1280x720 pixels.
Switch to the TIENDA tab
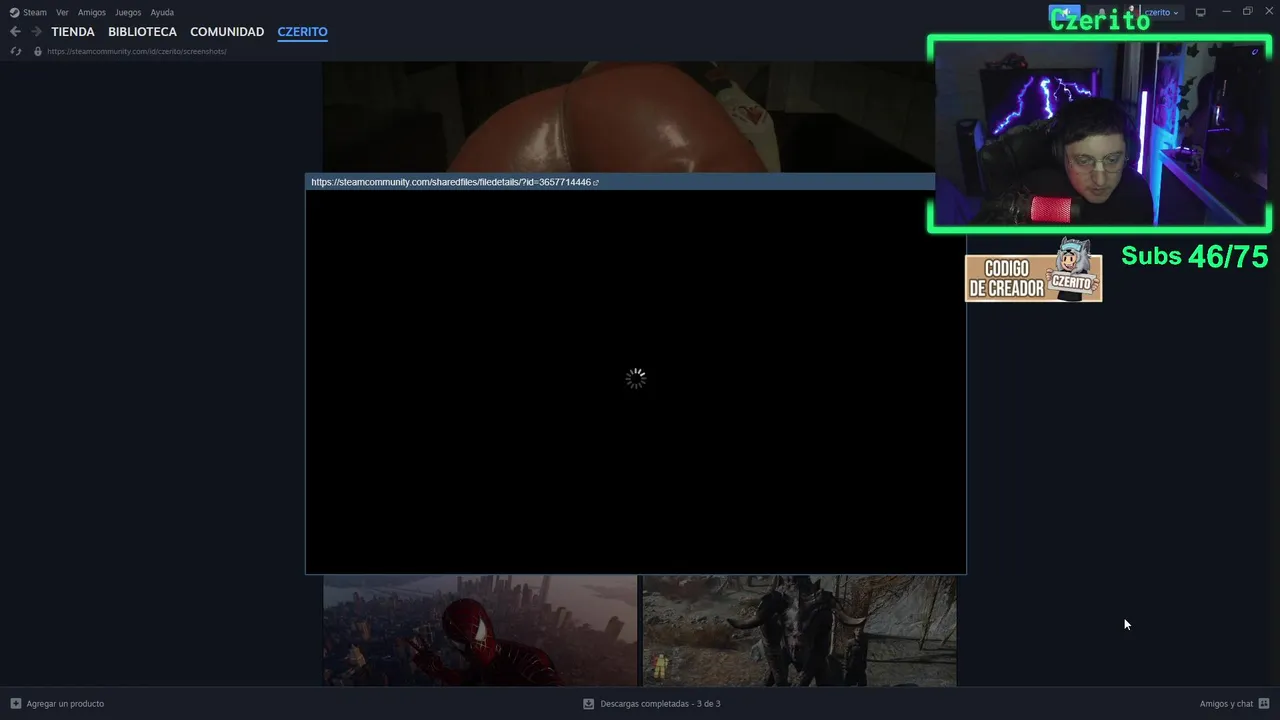73,32
